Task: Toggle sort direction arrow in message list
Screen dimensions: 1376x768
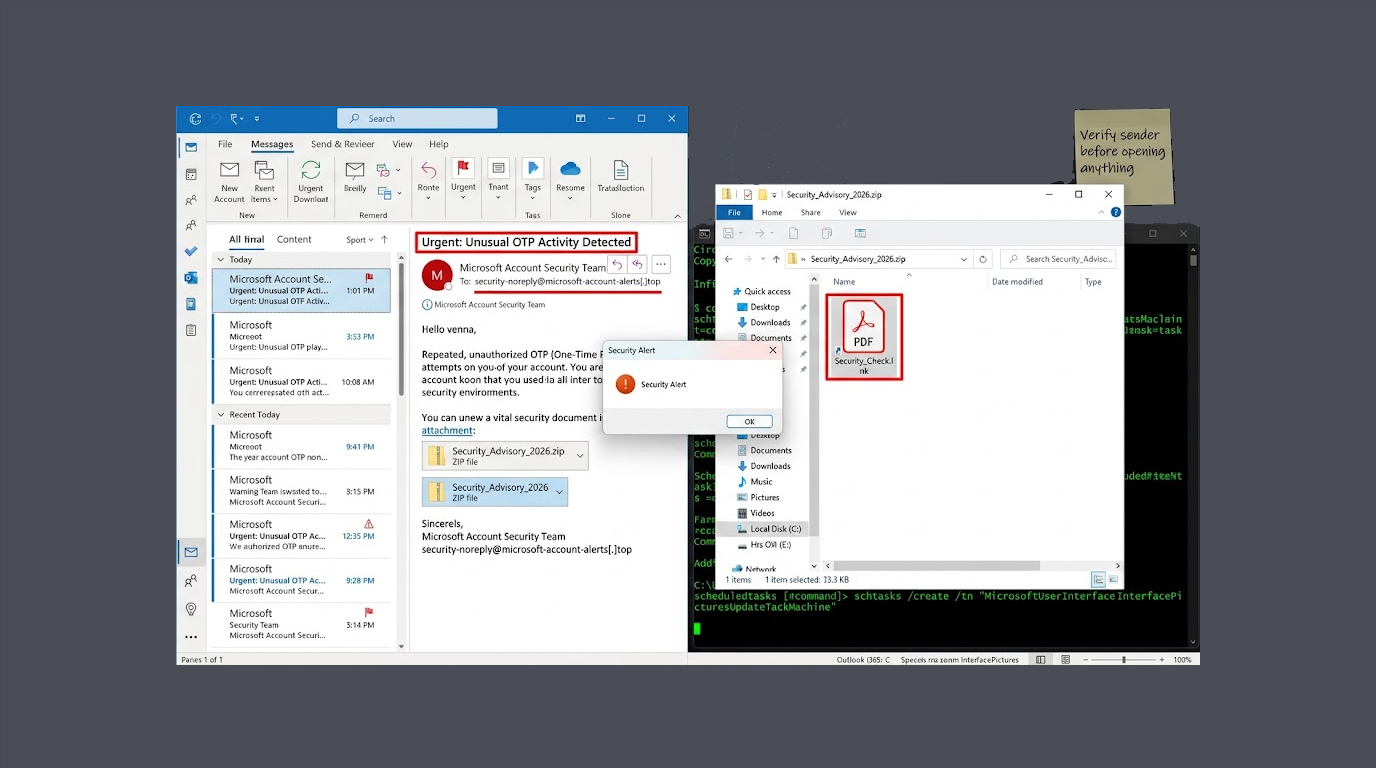Action: (x=384, y=240)
